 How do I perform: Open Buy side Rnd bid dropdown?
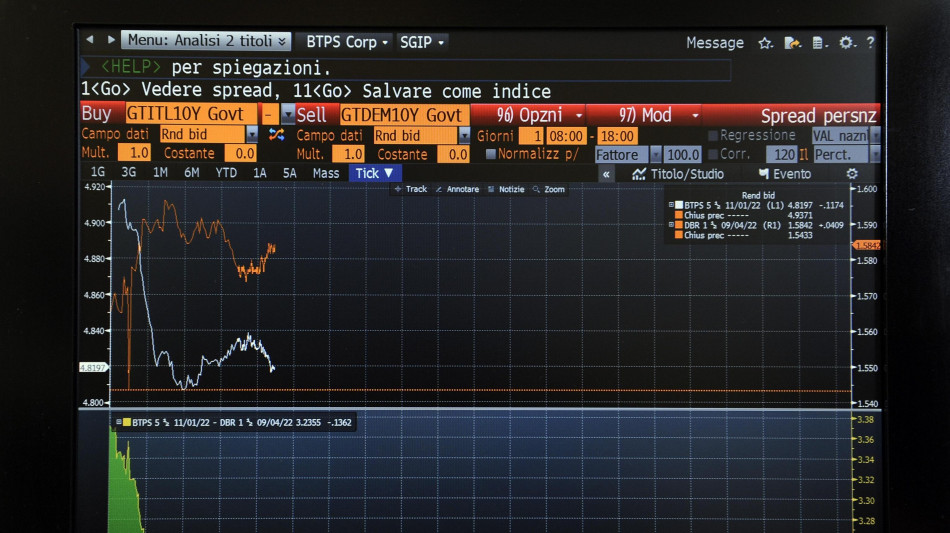coord(252,134)
